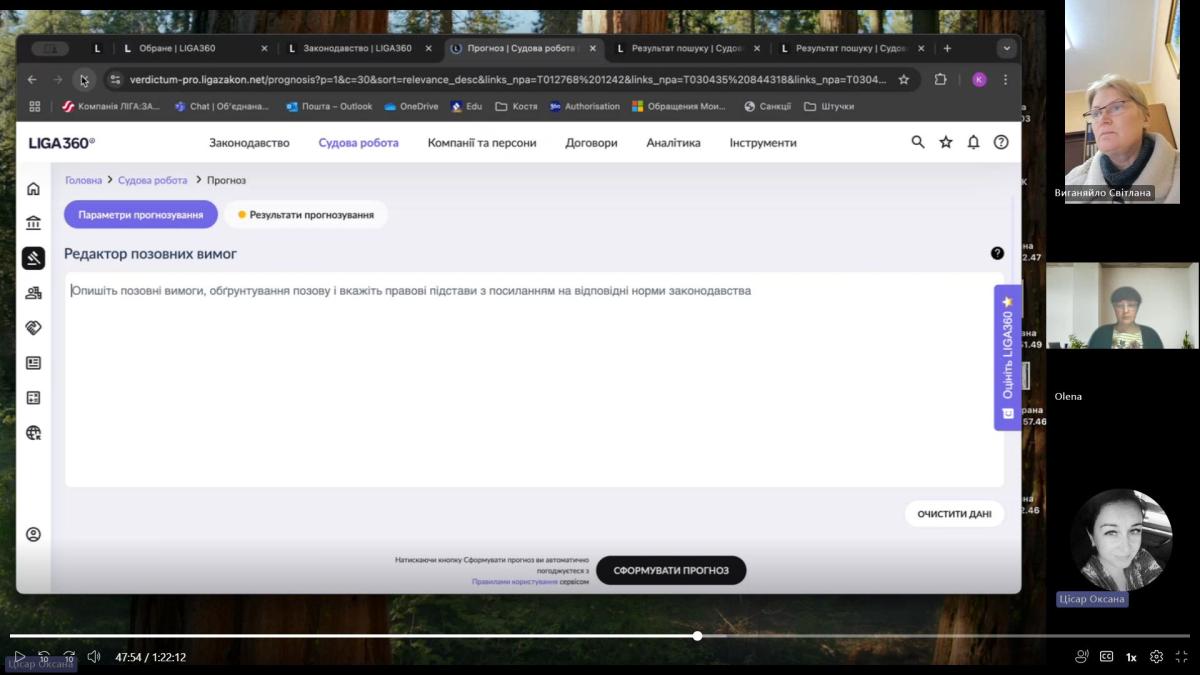The image size is (1200, 675).
Task: Open user profile icon at sidebar bottom
Action: 33,535
